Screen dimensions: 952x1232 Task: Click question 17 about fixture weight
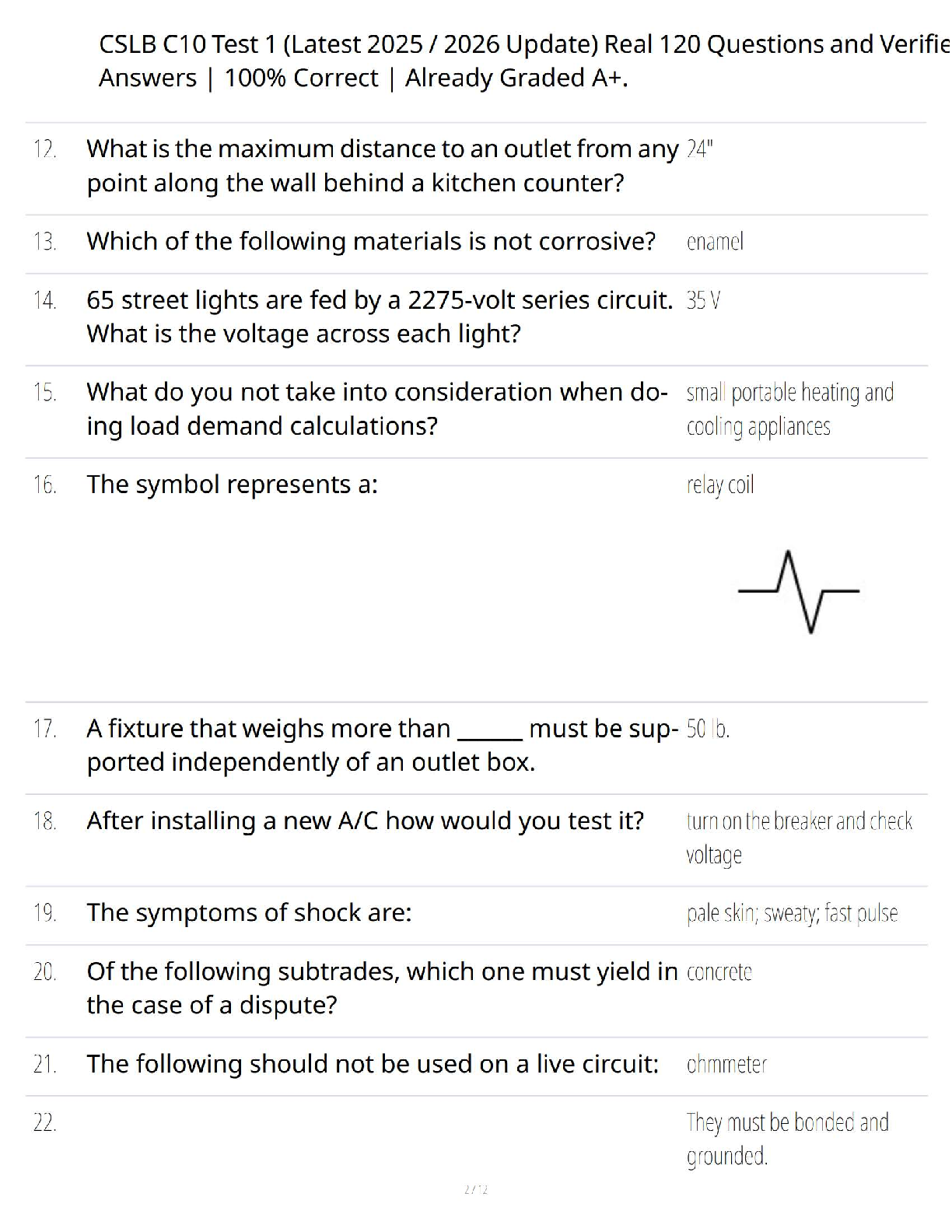383,745
